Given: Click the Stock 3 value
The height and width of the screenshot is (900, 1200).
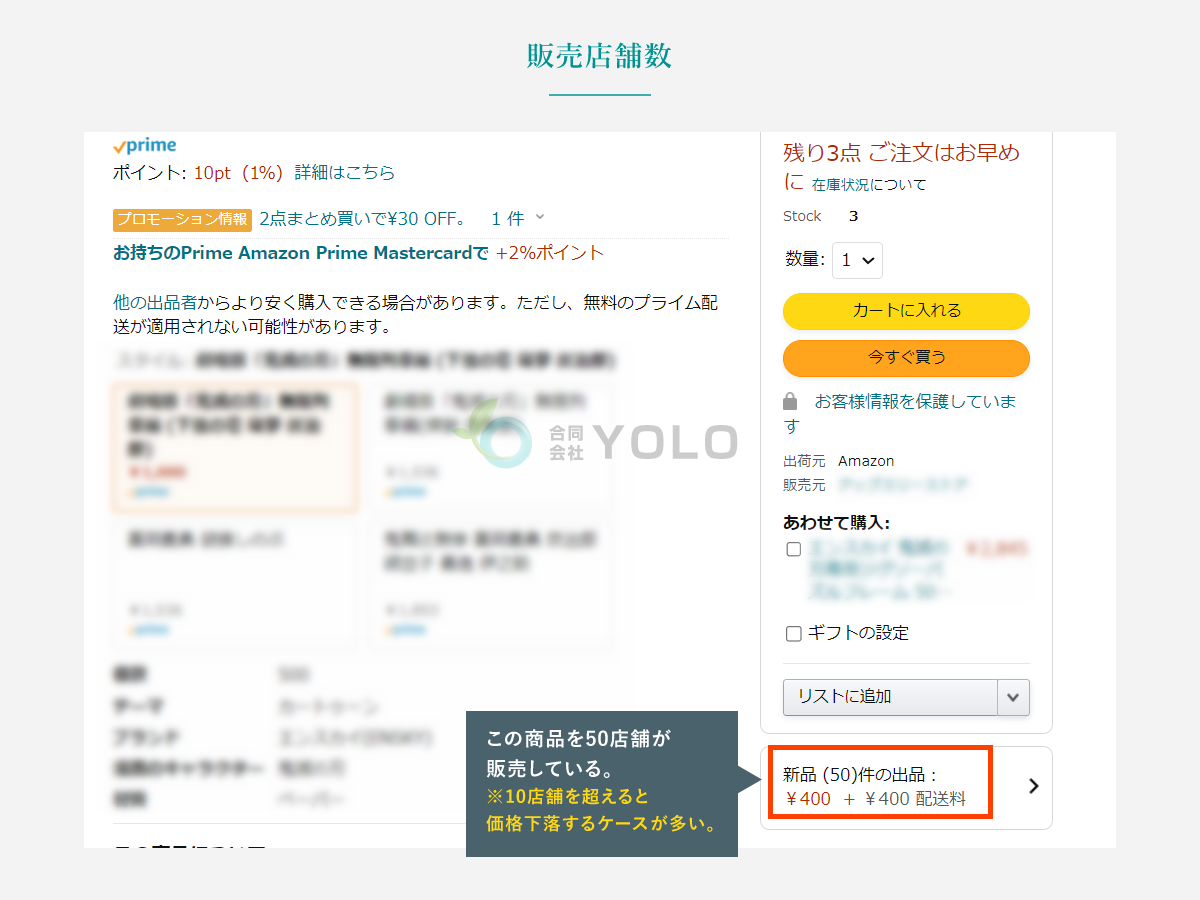Looking at the screenshot, I should [853, 216].
